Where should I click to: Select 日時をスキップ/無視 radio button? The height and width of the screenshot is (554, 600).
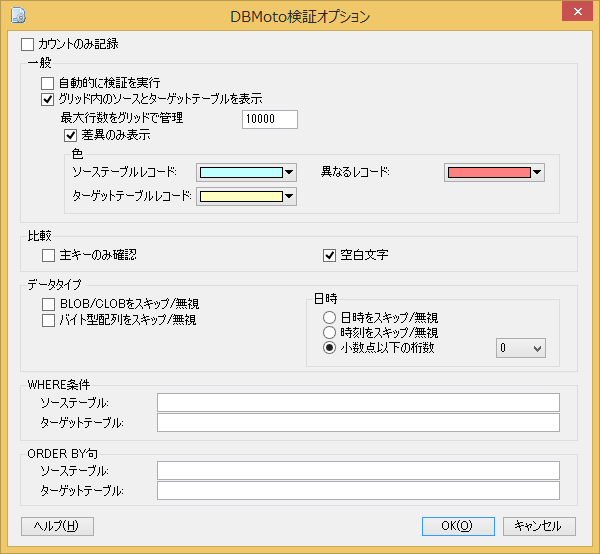329,318
